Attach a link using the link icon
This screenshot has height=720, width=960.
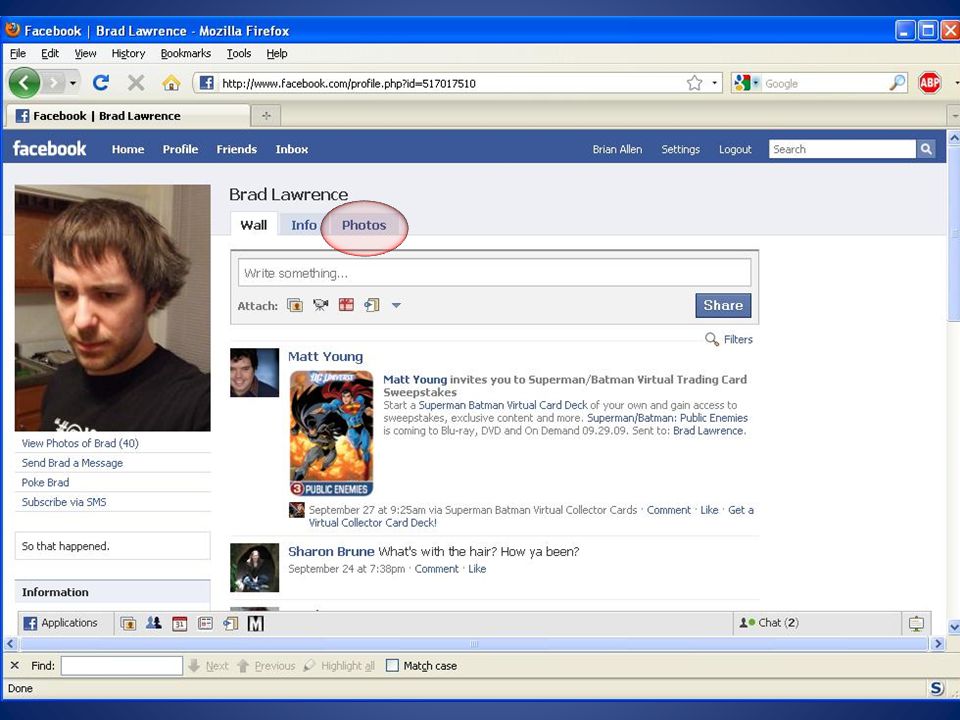pyautogui.click(x=372, y=305)
